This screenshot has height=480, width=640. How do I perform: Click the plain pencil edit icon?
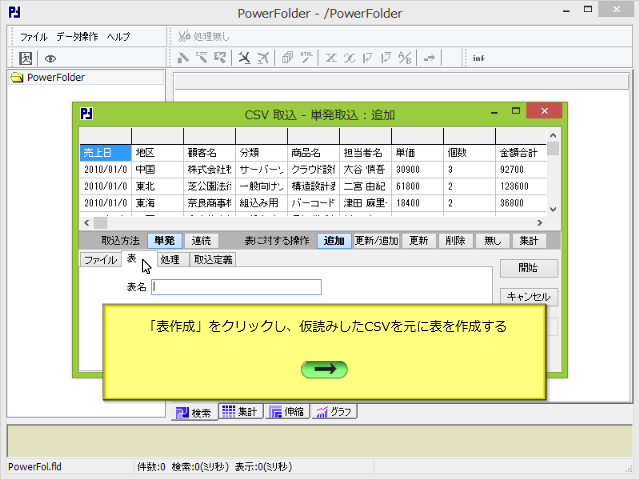click(x=183, y=58)
